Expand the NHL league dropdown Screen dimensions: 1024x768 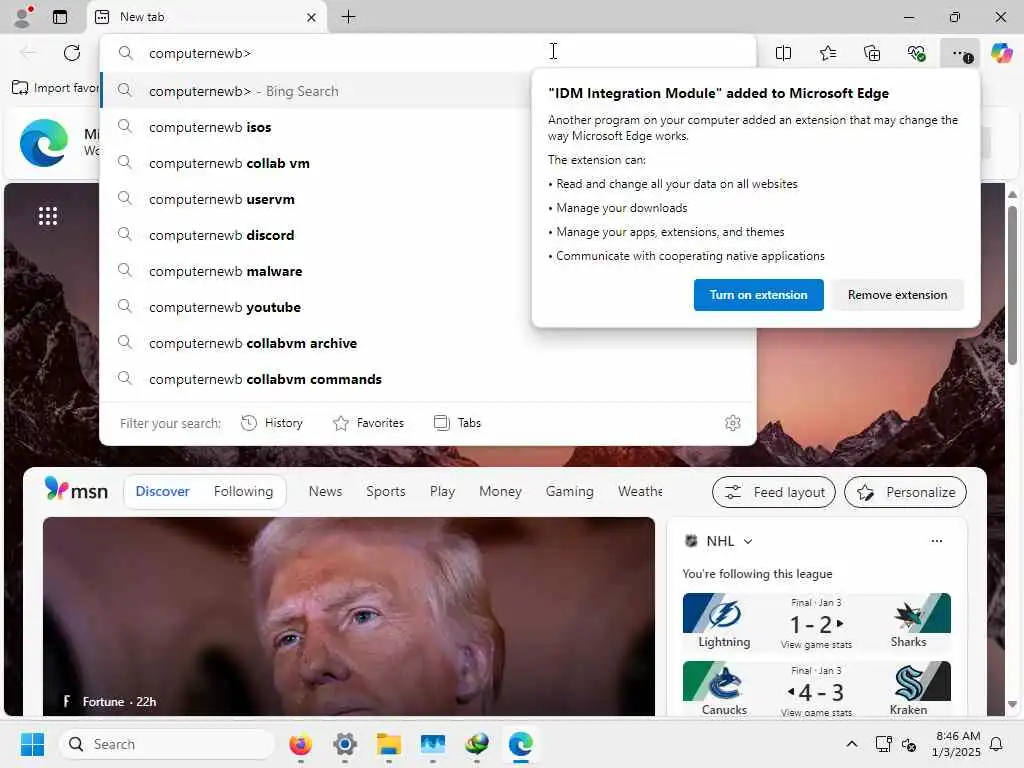point(748,541)
